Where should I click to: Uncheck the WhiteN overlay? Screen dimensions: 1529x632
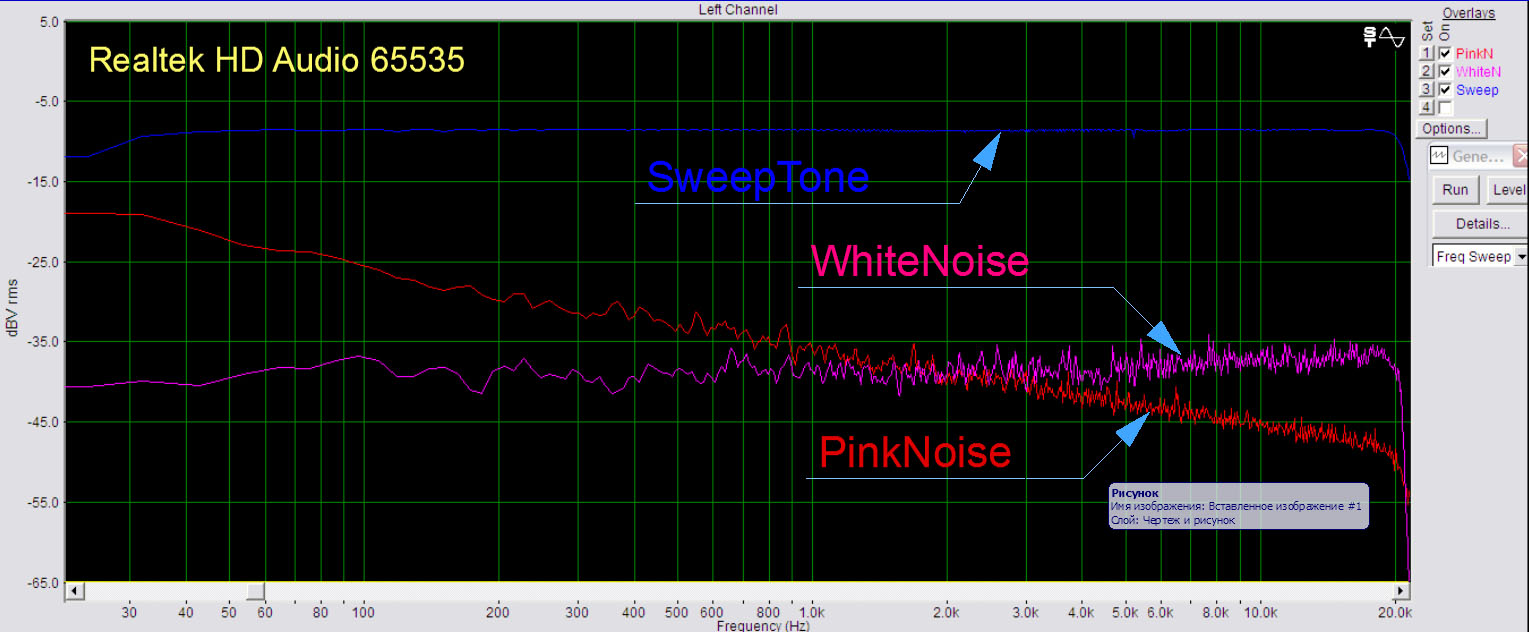point(1445,71)
